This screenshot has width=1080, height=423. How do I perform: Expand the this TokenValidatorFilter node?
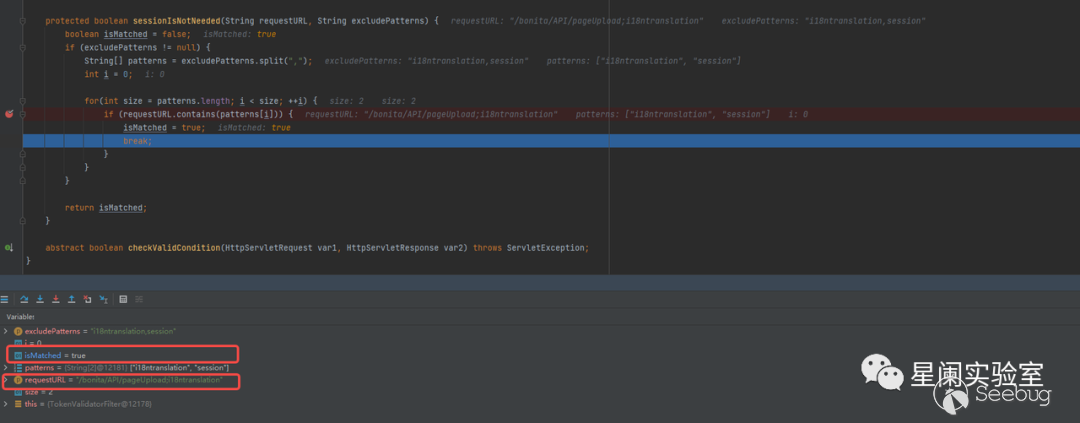click(6, 404)
